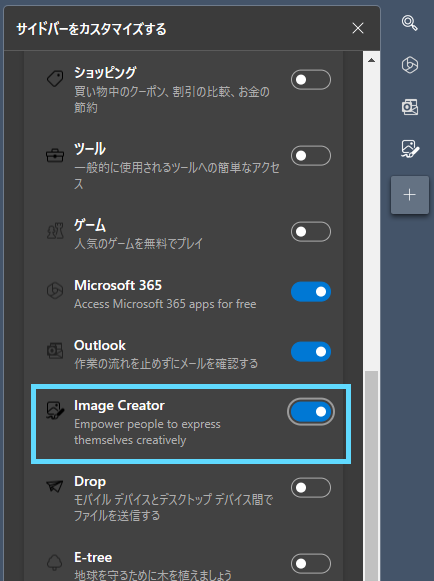Open the Outlook icon in the sidebar

click(410, 107)
